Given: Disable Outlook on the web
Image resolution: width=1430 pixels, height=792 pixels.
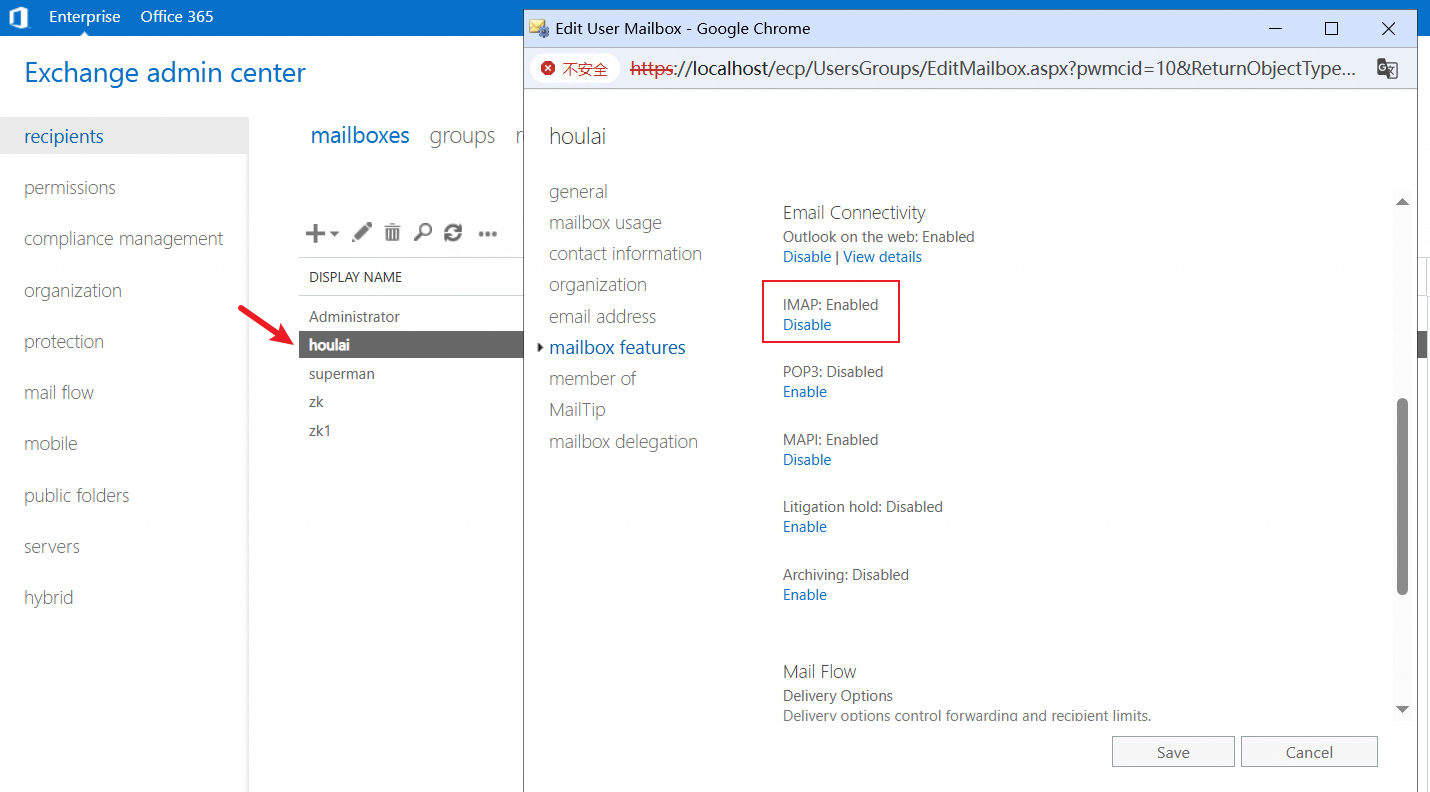Looking at the screenshot, I should (807, 257).
